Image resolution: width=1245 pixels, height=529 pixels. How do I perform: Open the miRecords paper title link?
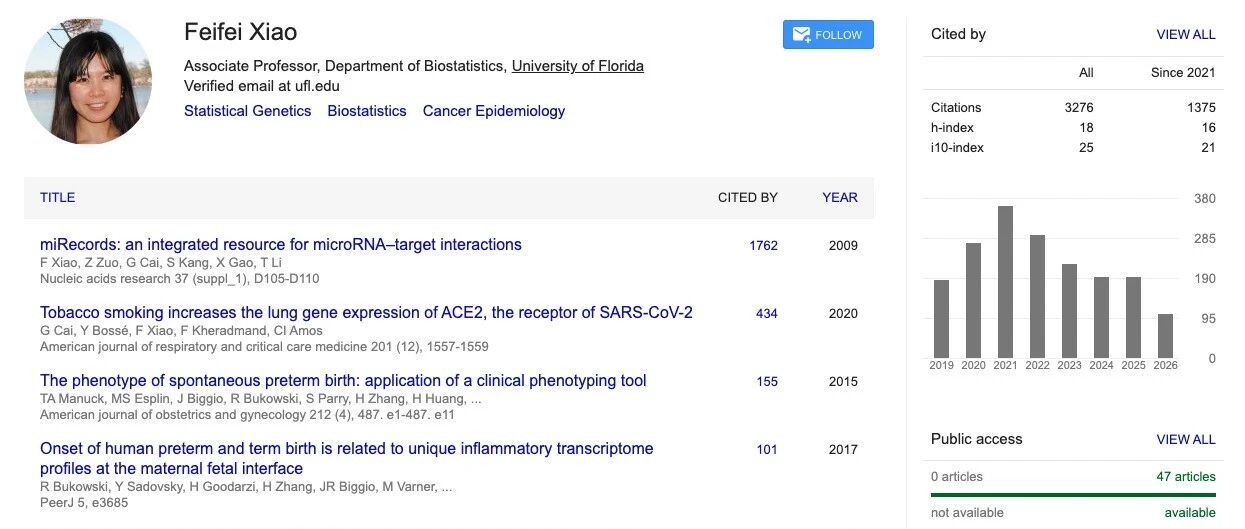click(x=281, y=245)
